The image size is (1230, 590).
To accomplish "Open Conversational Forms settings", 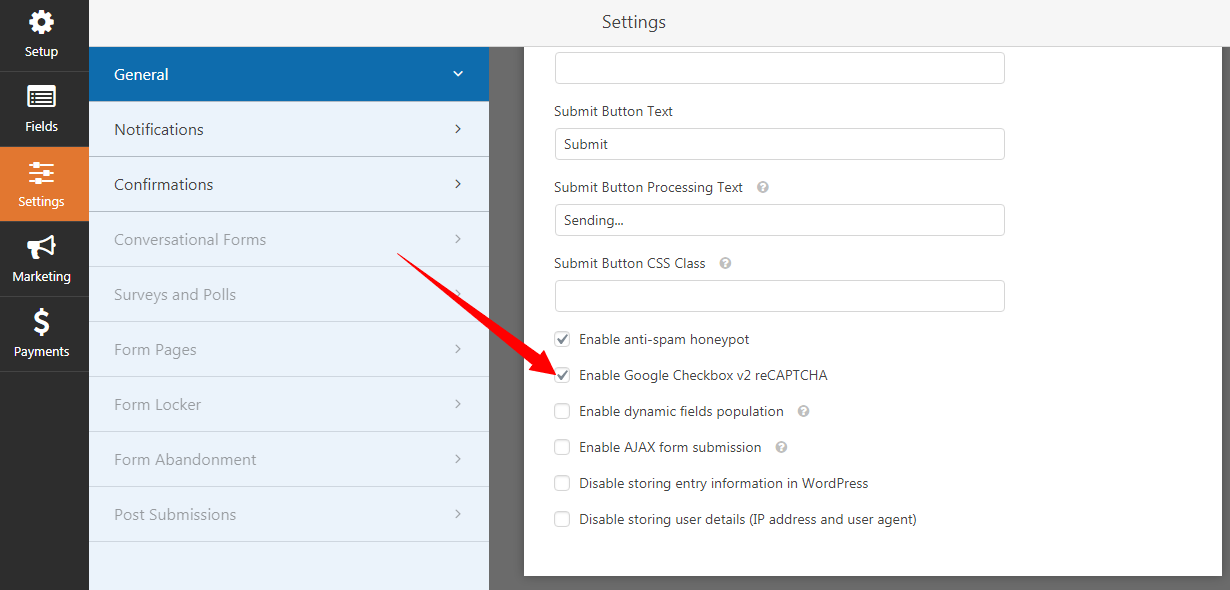I will coord(289,239).
